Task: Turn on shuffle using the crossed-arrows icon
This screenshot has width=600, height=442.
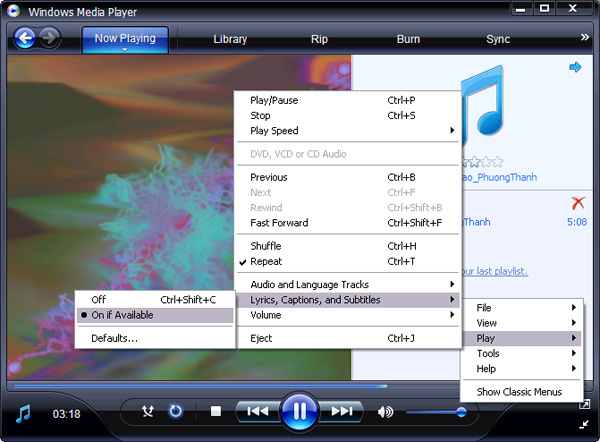Action: pyautogui.click(x=148, y=411)
